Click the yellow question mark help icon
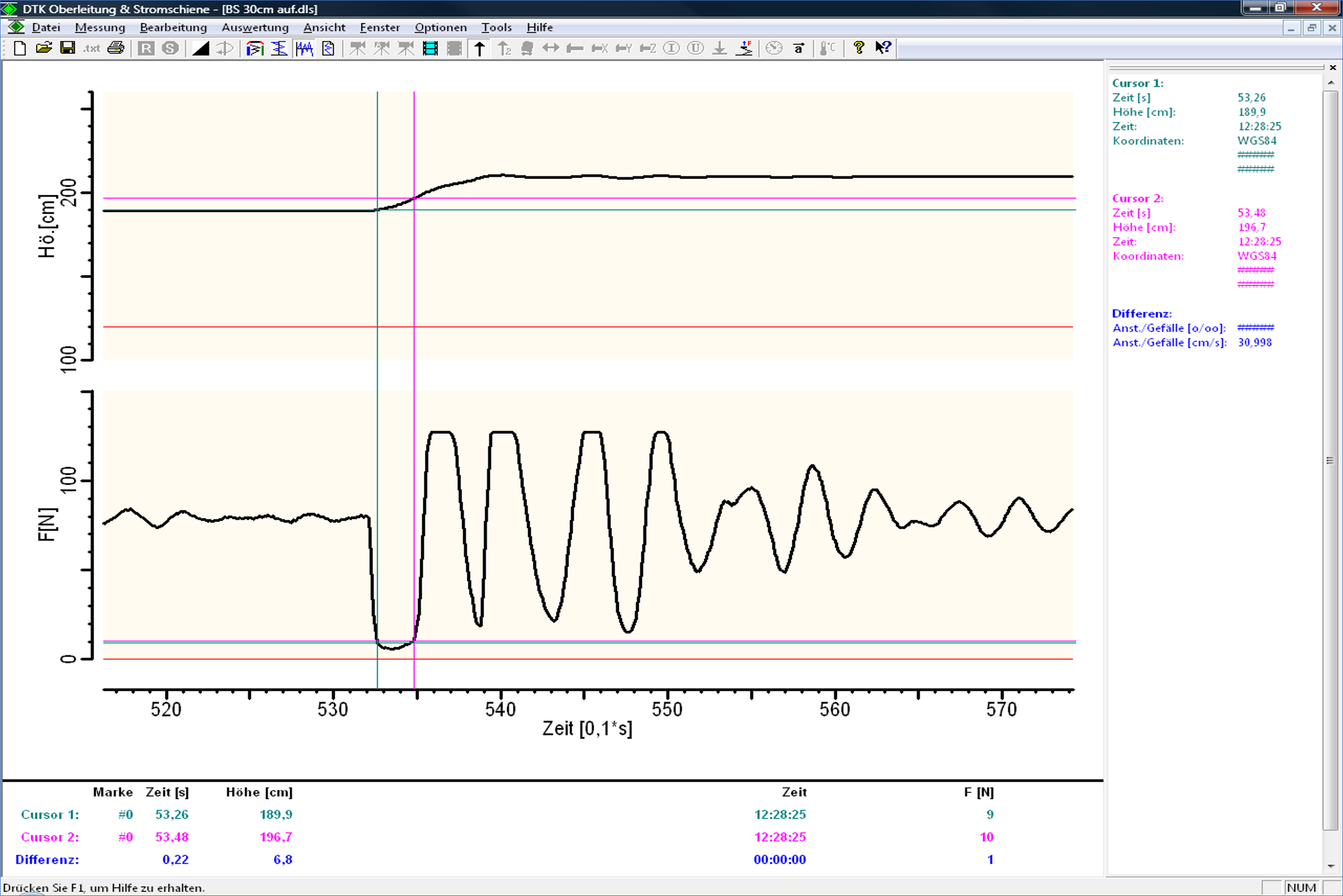Viewport: 1343px width, 896px height. tap(858, 48)
